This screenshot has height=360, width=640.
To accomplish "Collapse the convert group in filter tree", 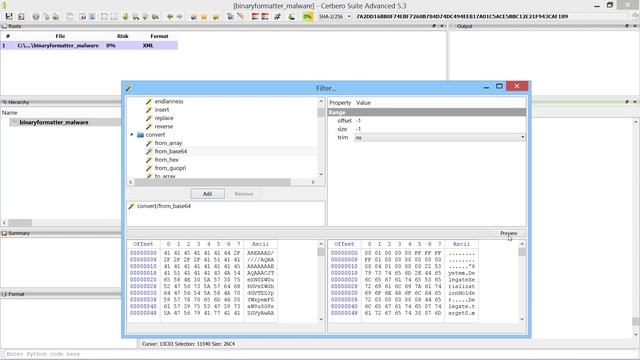I will click(x=132, y=135).
